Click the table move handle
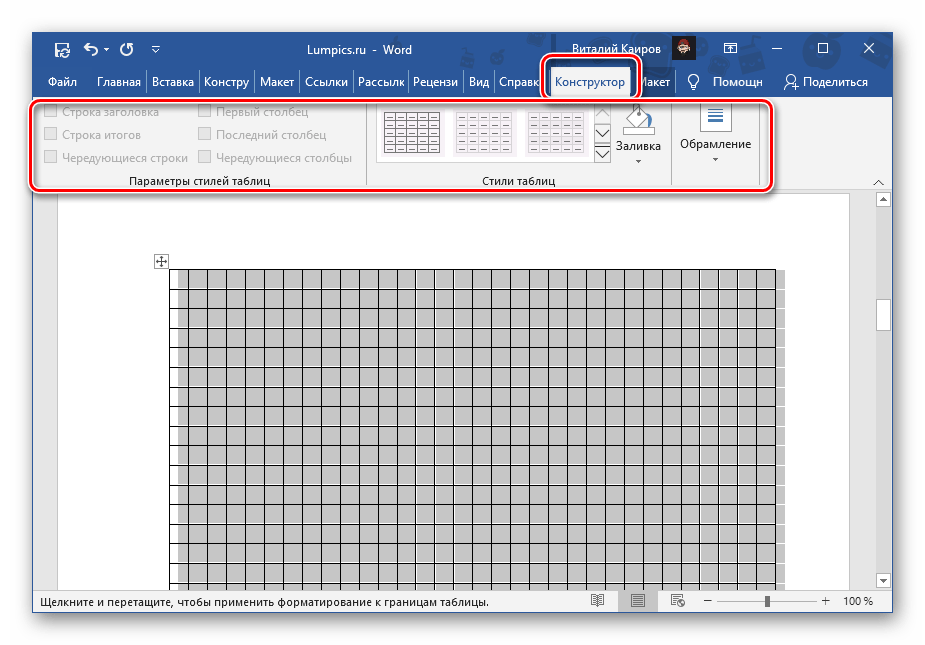This screenshot has height=645, width=925. [x=161, y=261]
